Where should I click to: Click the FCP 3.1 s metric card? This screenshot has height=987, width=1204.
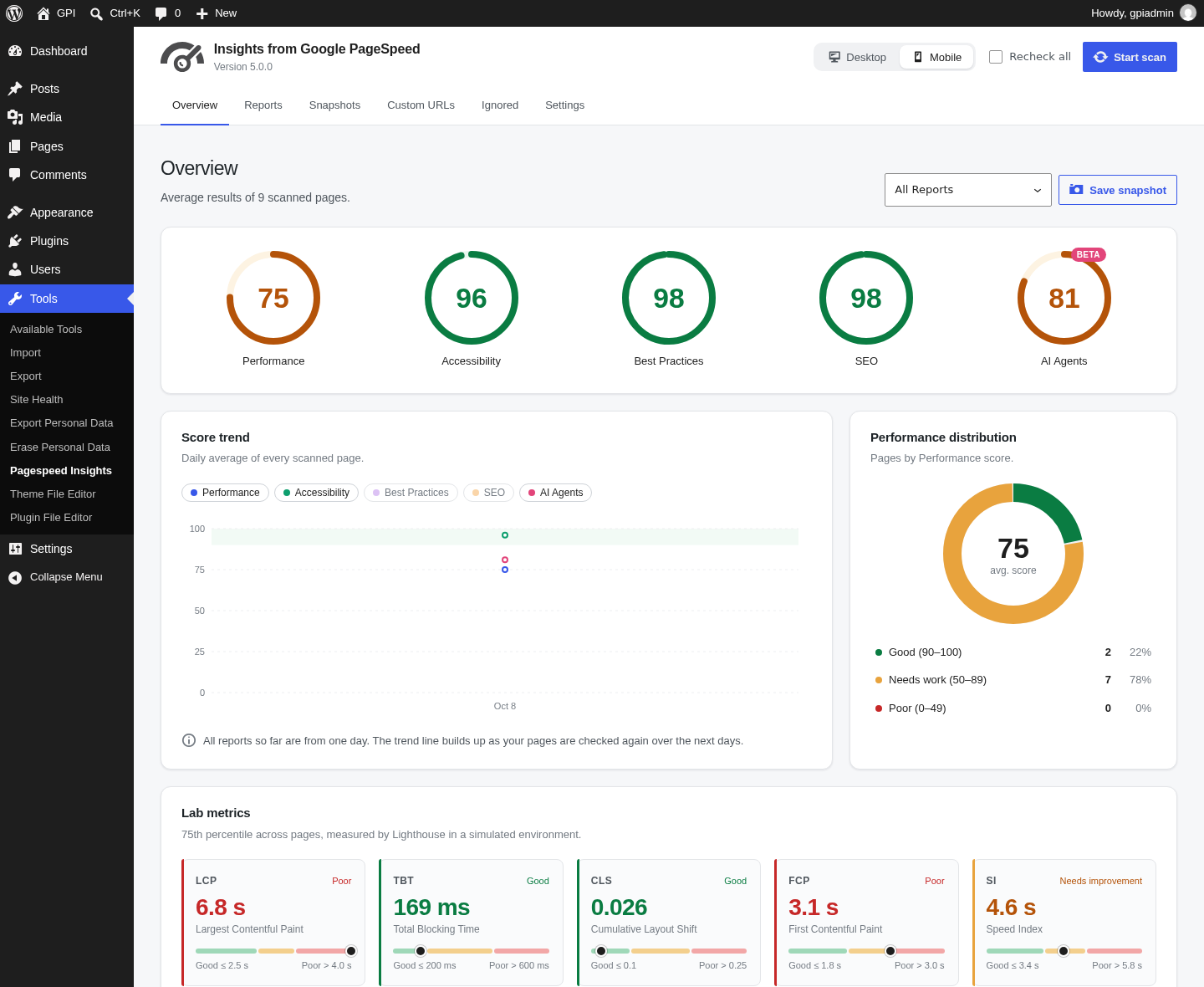coord(866,923)
